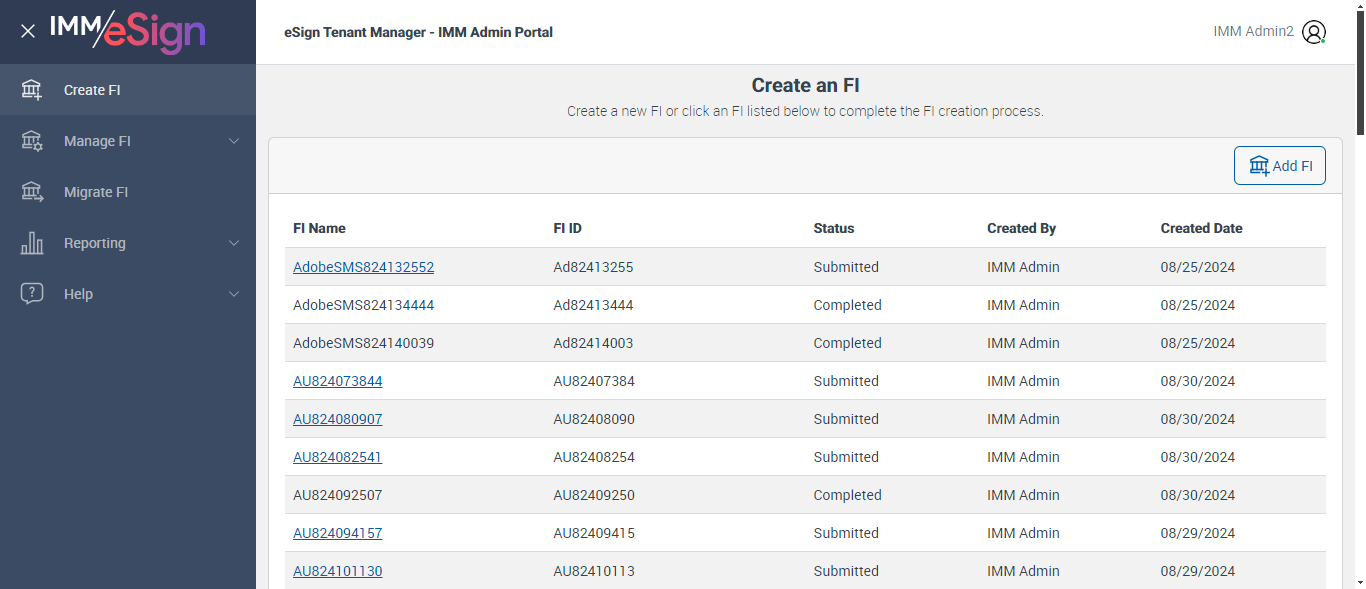The height and width of the screenshot is (589, 1366).
Task: Click the FI ID AU82409415 cell
Action: (x=594, y=533)
